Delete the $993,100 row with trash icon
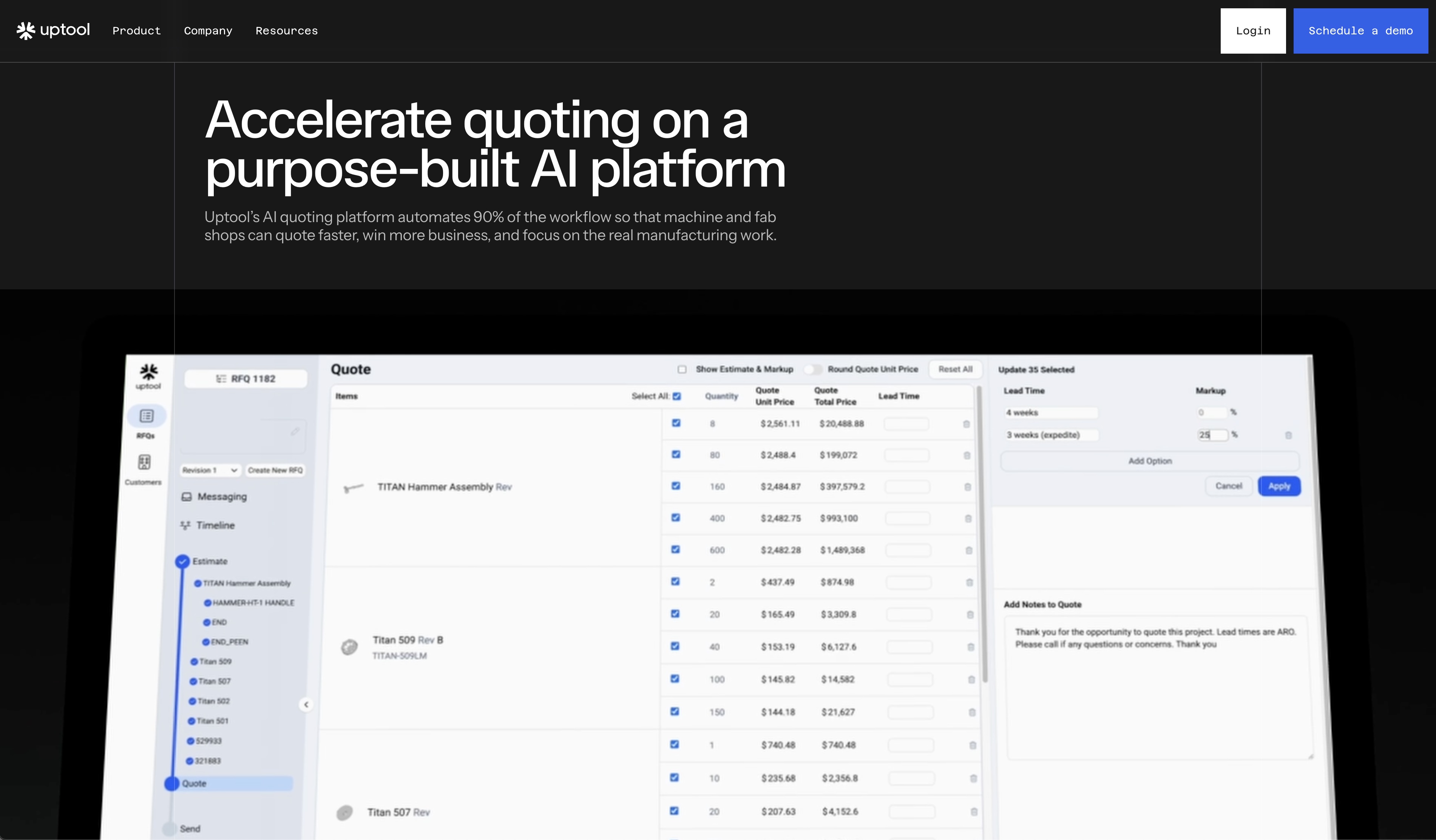Viewport: 1436px width, 840px height. (968, 519)
